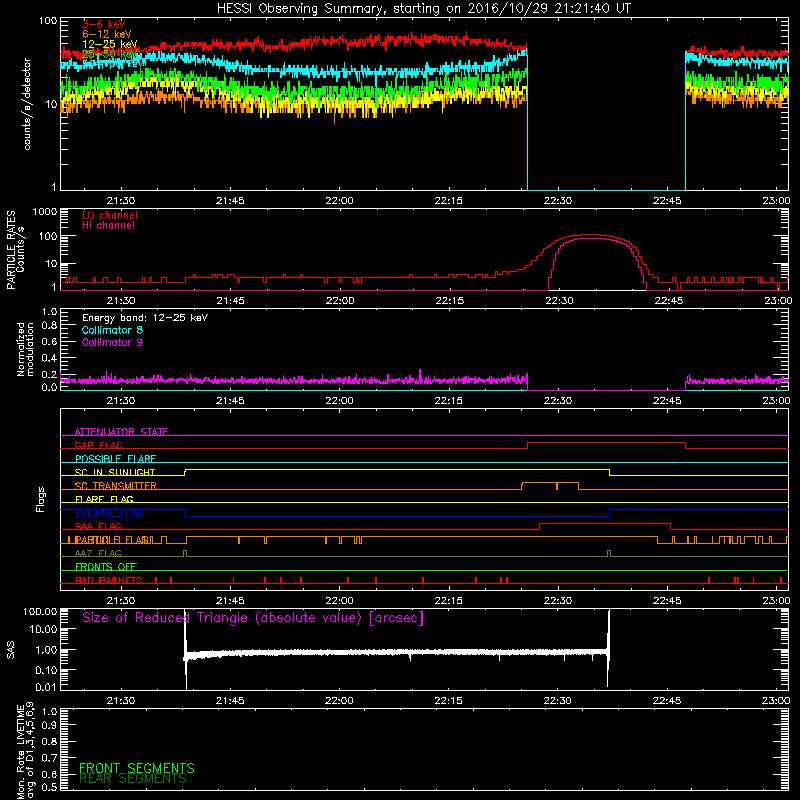Click the vertical 'Flags' axis label
This screenshot has height=800, width=800.
41,499
